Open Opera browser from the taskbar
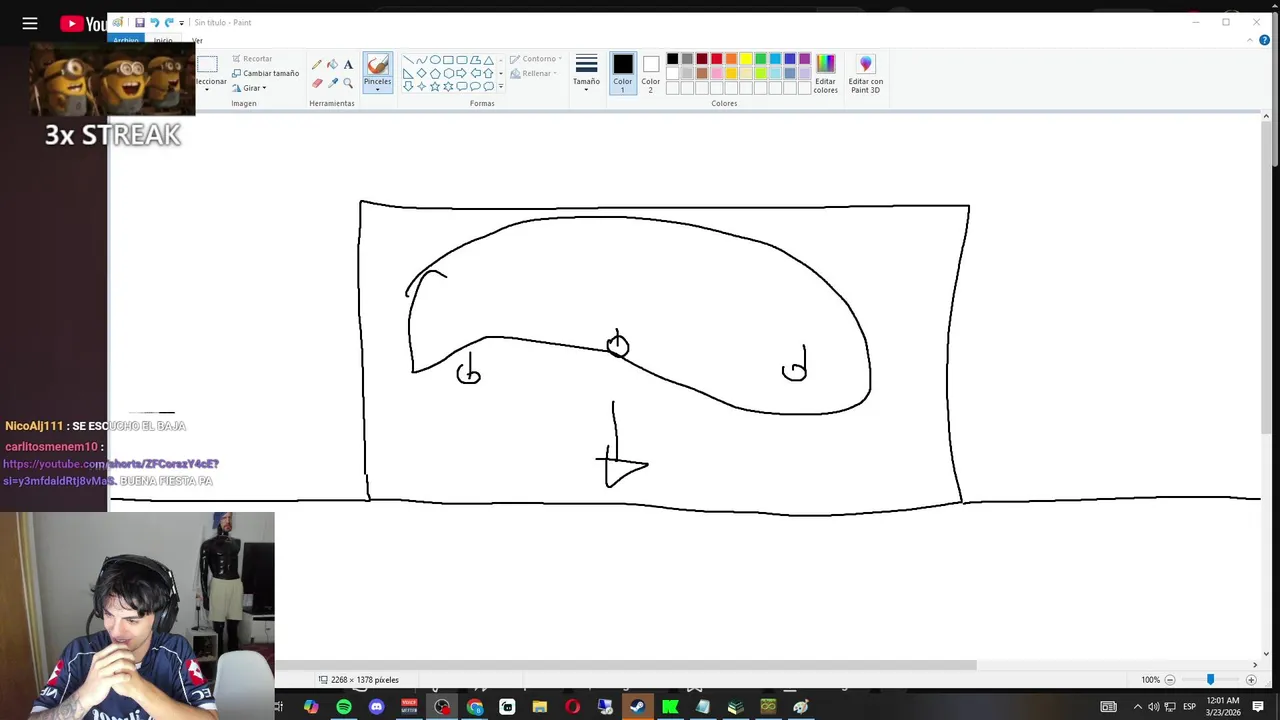This screenshot has width=1280, height=720. (572, 707)
